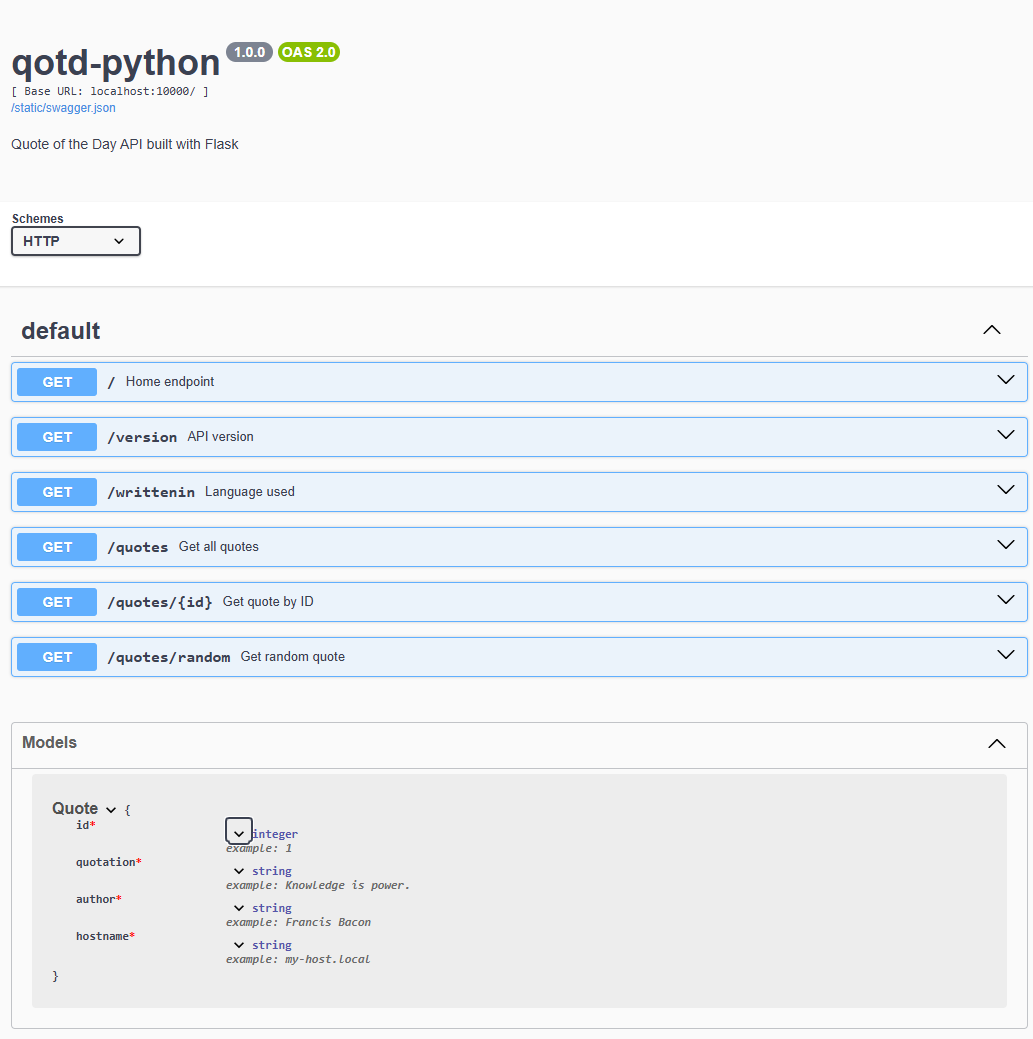Collapse the Models section chevron
Image resolution: width=1033 pixels, height=1039 pixels.
click(x=996, y=743)
